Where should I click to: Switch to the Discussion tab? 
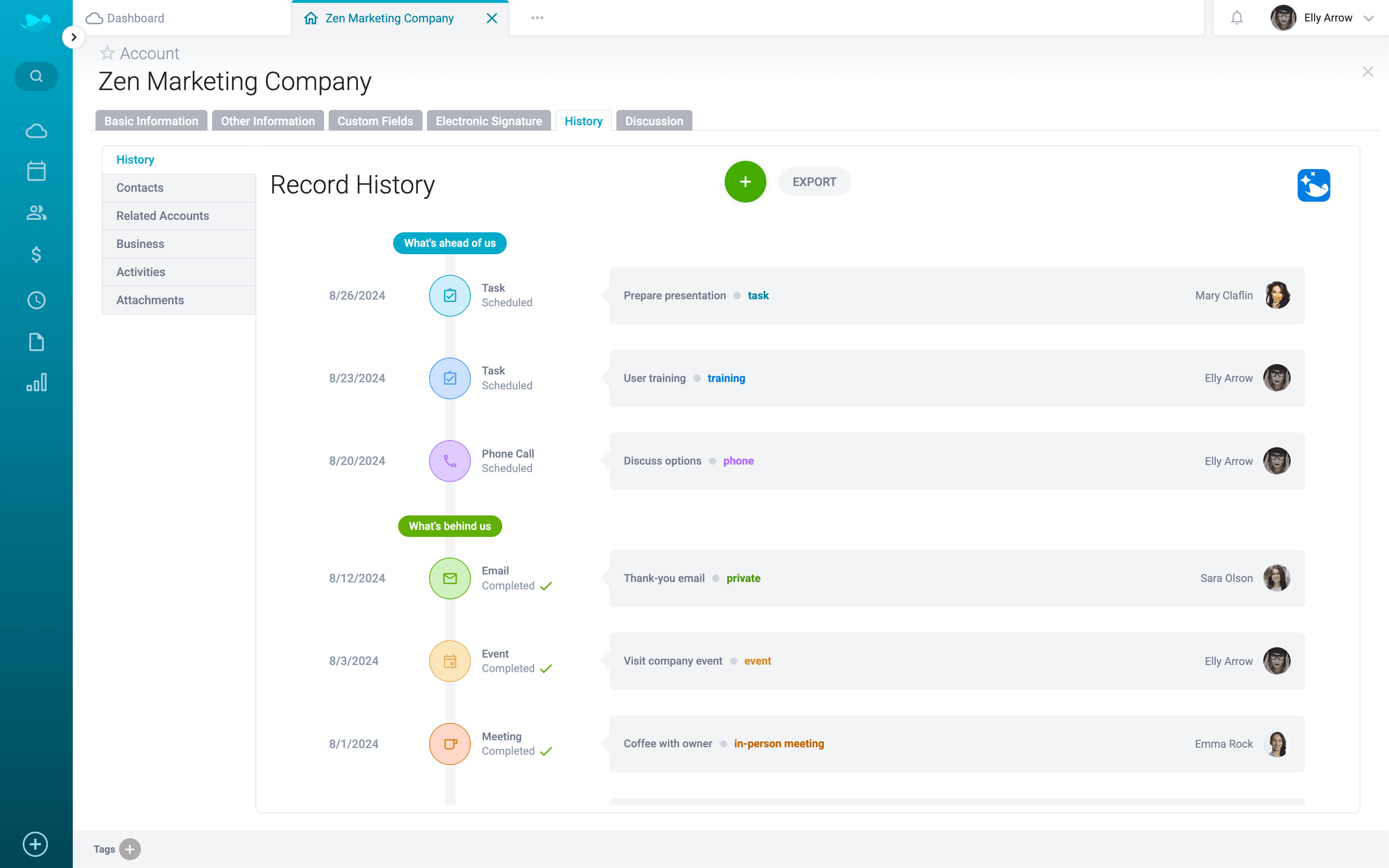pos(654,121)
